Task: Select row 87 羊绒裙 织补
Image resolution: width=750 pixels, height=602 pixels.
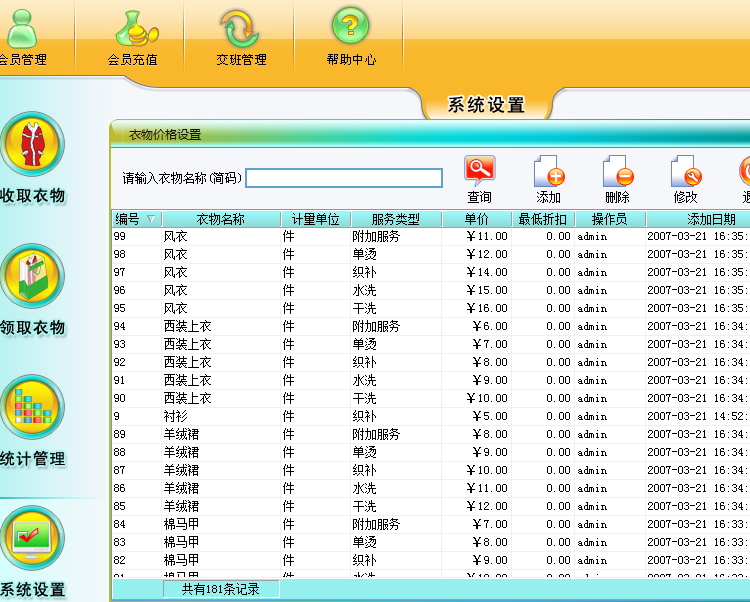Action: (x=430, y=470)
